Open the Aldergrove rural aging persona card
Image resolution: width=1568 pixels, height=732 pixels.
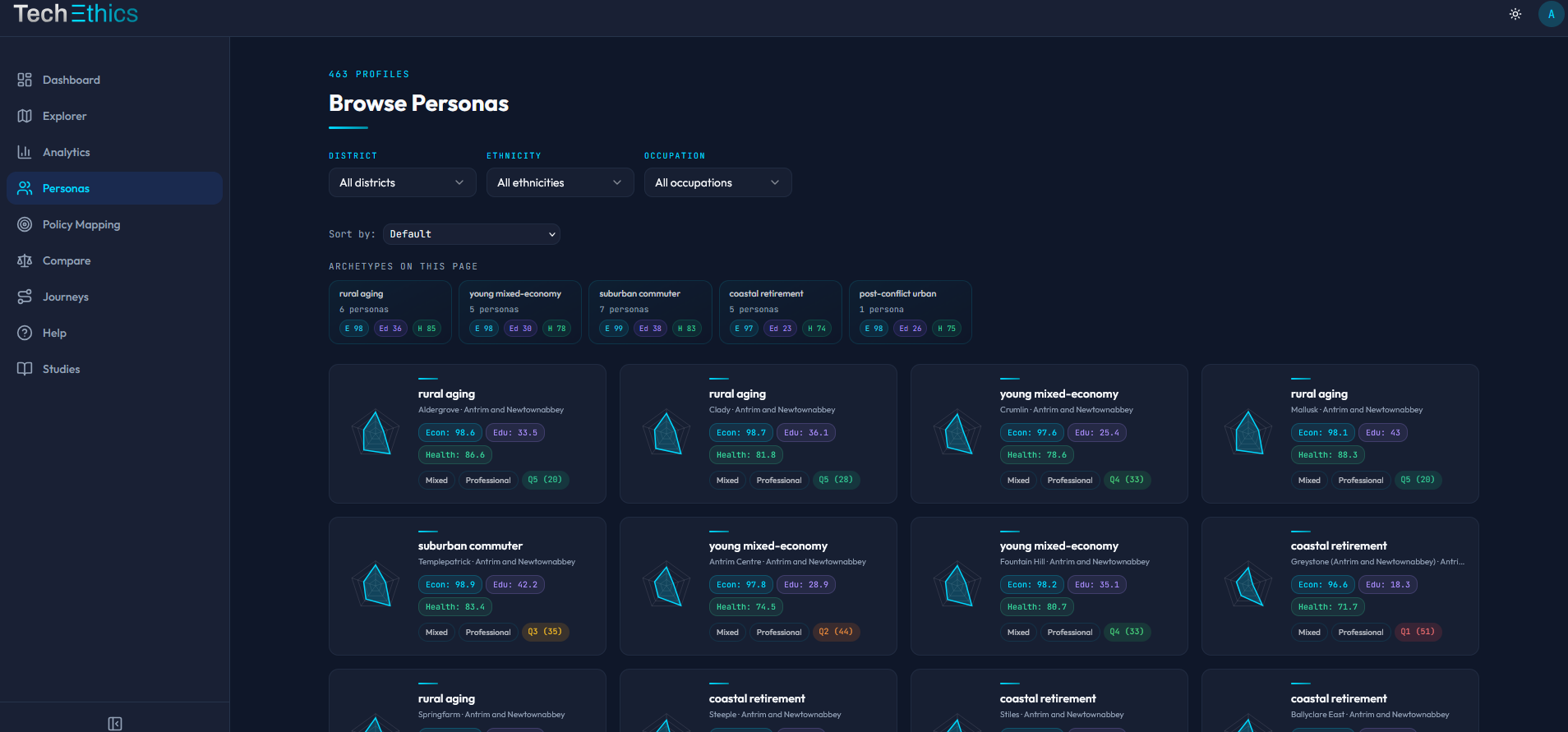pyautogui.click(x=468, y=434)
